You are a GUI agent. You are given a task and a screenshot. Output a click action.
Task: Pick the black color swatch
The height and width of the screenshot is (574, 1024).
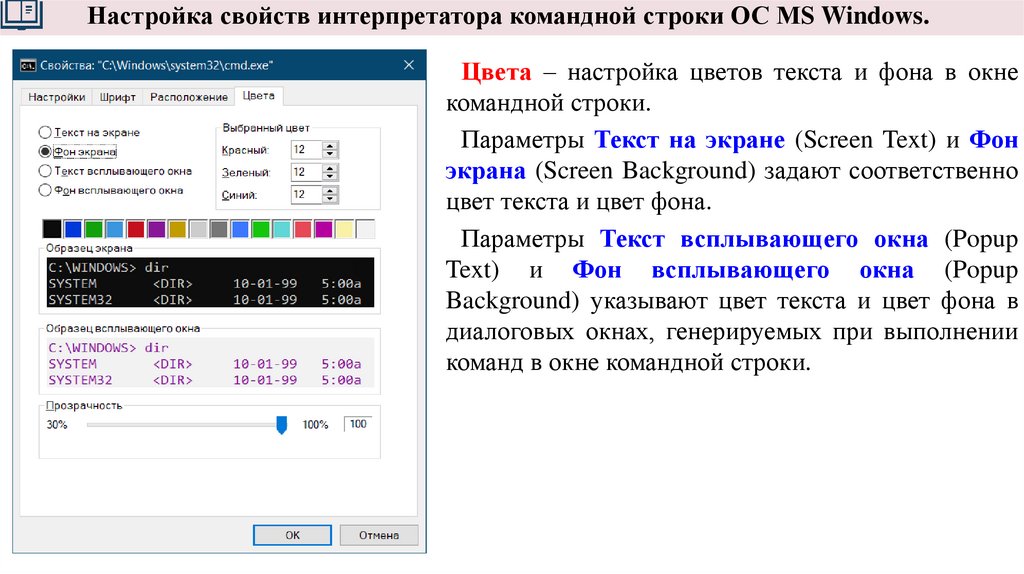pyautogui.click(x=52, y=229)
